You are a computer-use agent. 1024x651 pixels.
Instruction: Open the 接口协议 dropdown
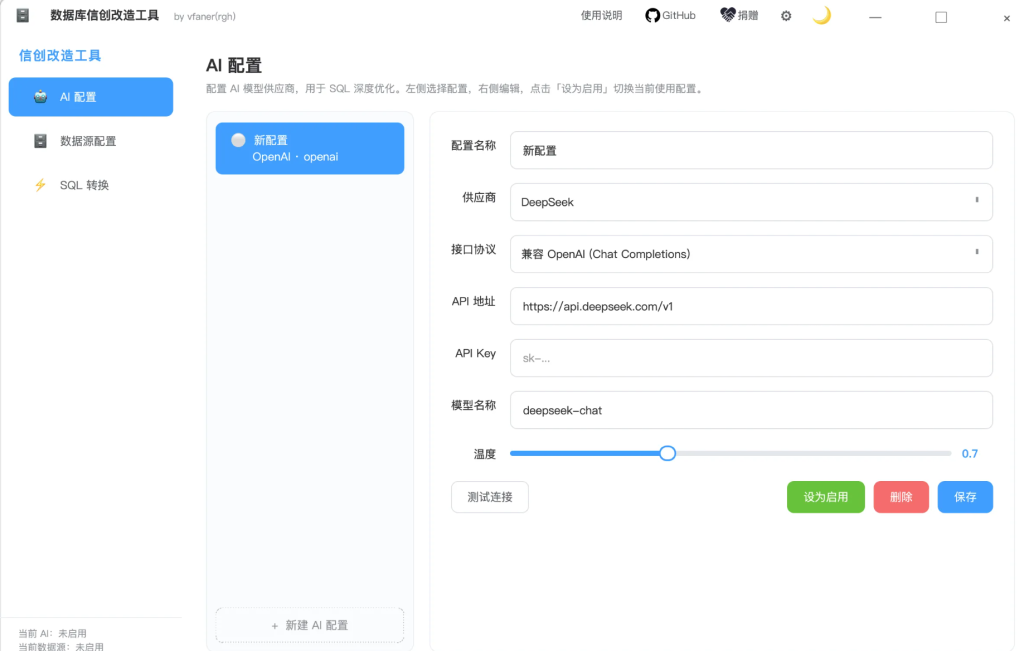point(751,254)
